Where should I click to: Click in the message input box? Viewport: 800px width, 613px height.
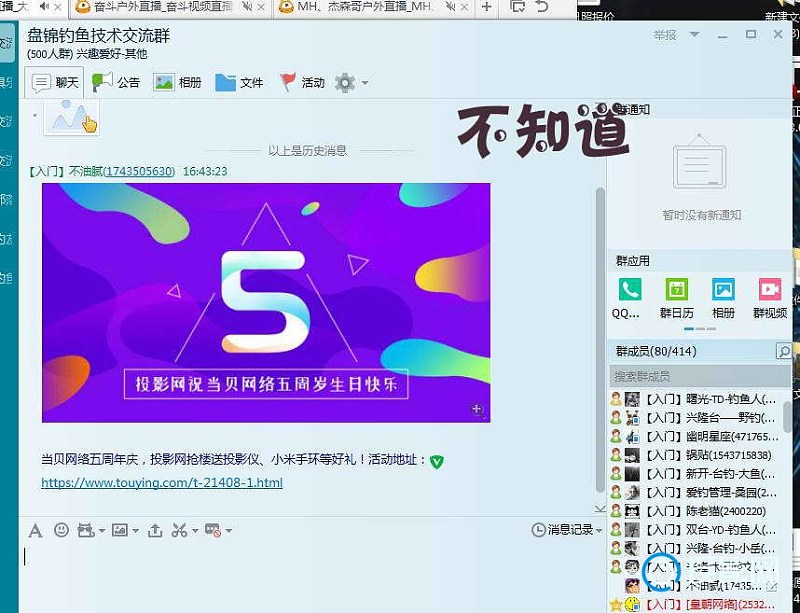pyautogui.click(x=311, y=576)
